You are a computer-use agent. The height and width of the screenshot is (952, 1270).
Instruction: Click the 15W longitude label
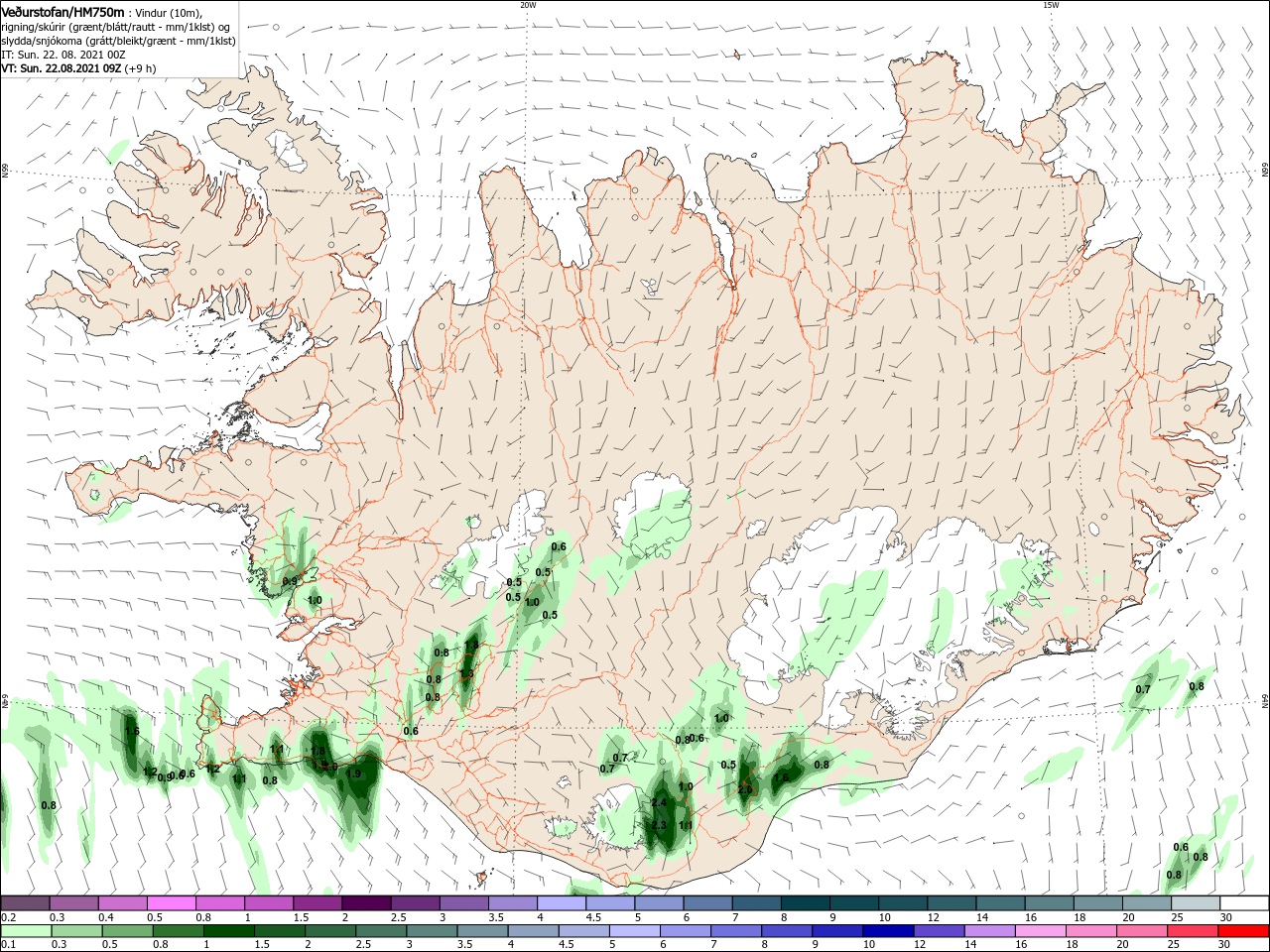1051,5
